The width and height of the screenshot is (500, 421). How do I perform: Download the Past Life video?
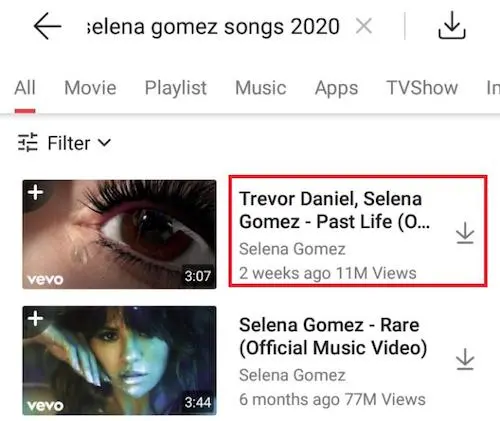pyautogui.click(x=465, y=233)
